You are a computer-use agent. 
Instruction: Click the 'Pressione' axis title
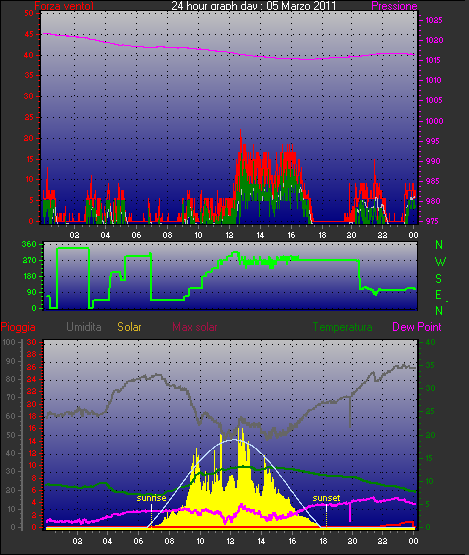pos(394,6)
